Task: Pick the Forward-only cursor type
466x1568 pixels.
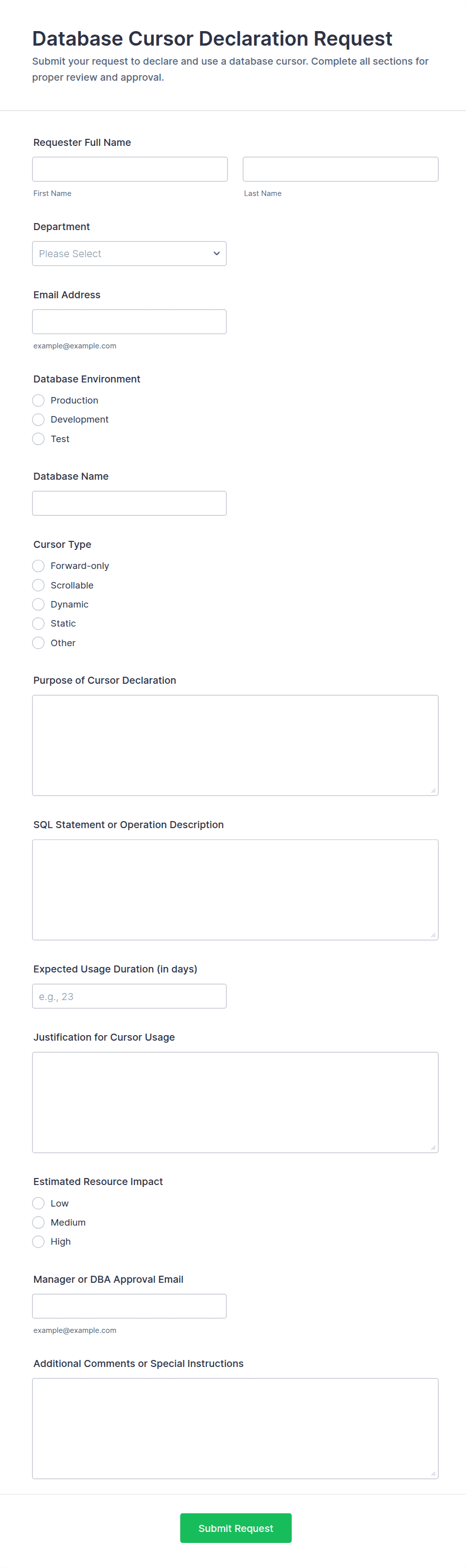Action: tap(38, 566)
